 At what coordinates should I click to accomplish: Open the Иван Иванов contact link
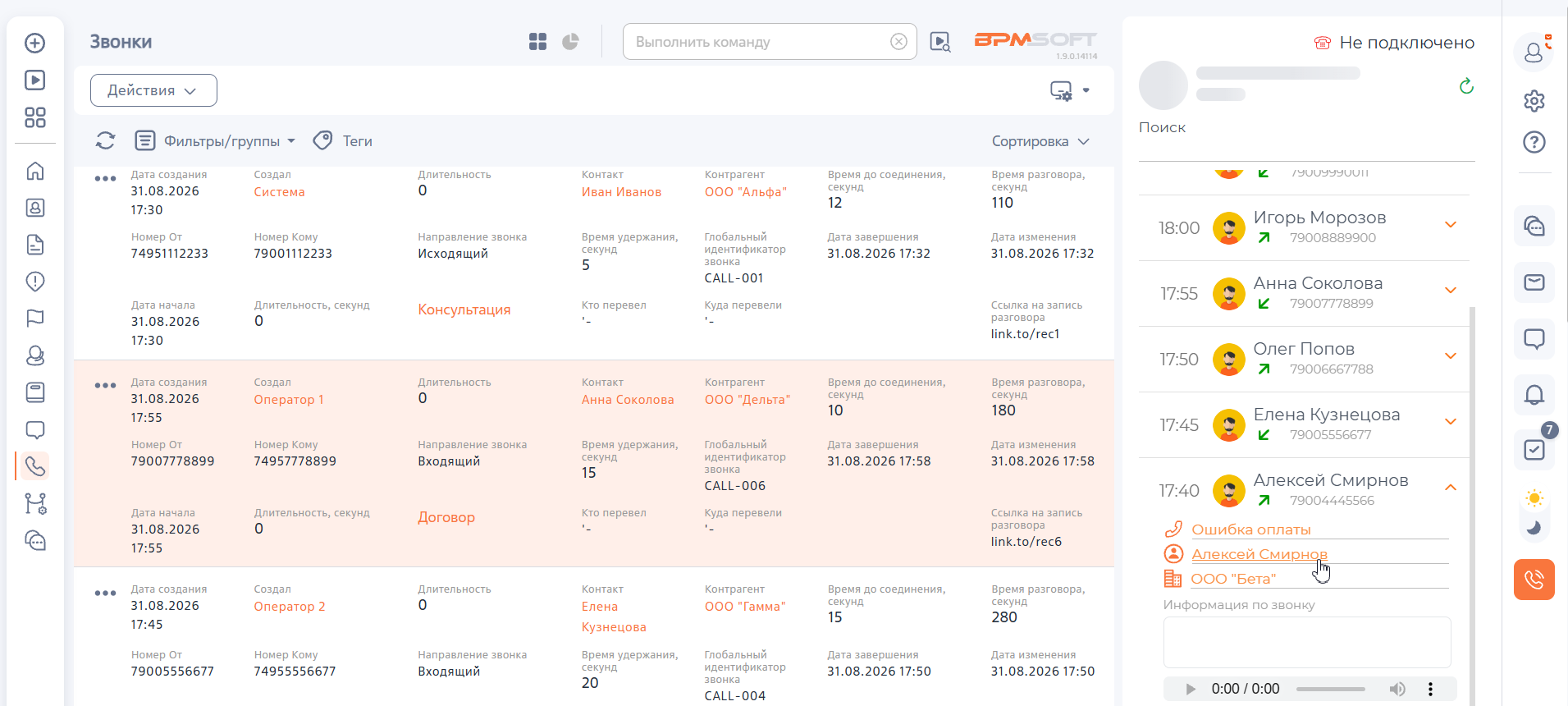coord(621,192)
